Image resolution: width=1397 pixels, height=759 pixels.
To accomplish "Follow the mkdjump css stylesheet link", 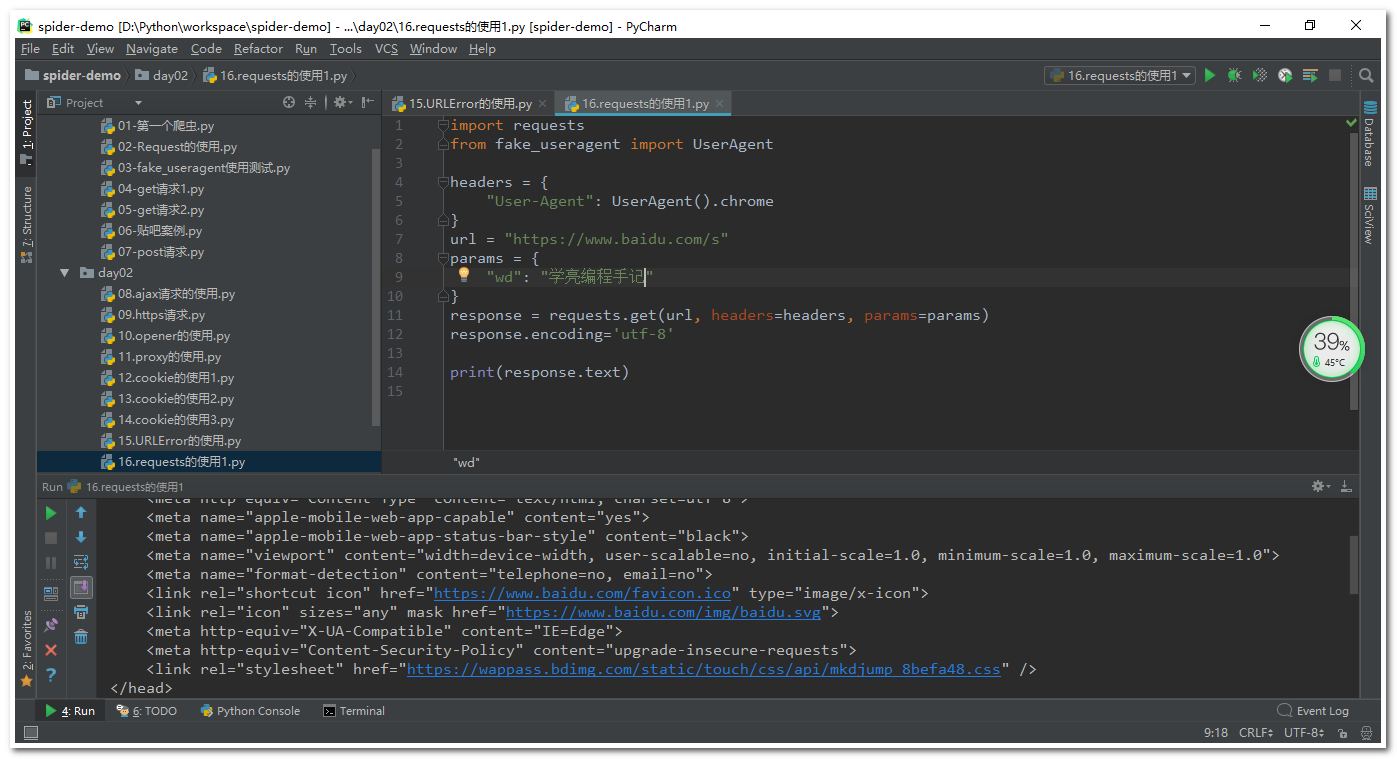I will click(703, 669).
